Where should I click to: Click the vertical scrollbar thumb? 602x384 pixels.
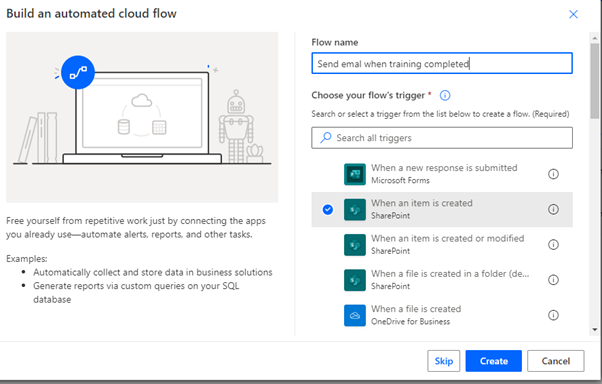[x=595, y=81]
